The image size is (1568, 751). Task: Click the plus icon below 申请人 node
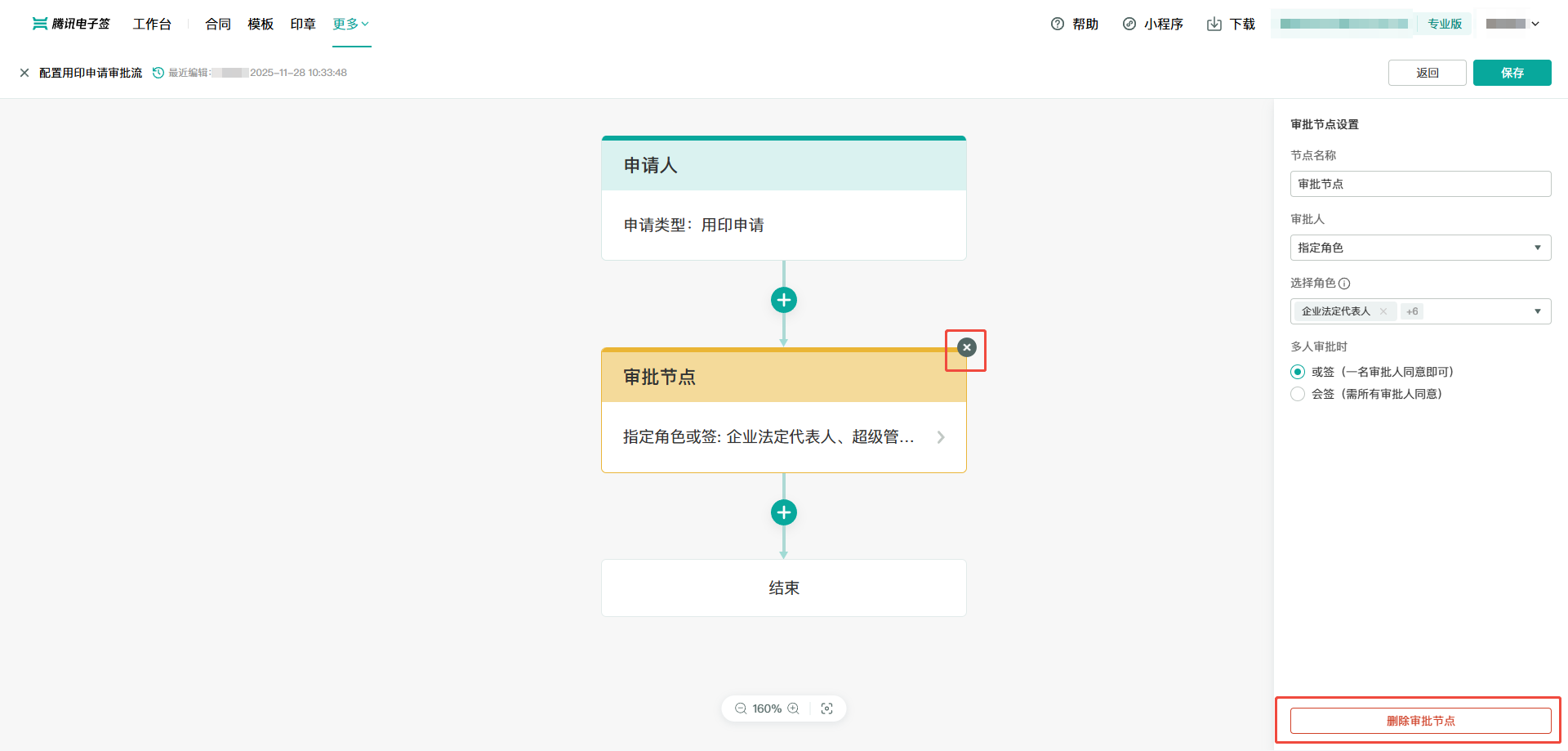pos(784,300)
